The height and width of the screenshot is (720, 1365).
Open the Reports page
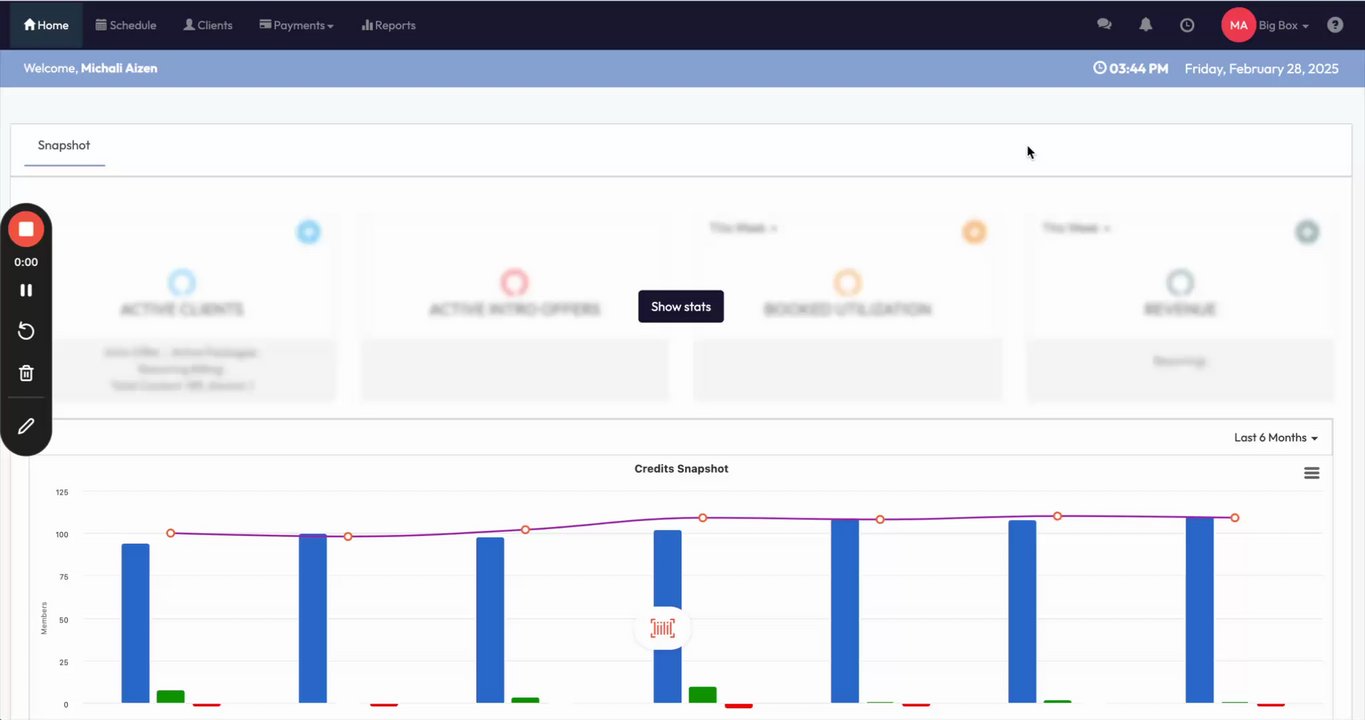[x=388, y=25]
